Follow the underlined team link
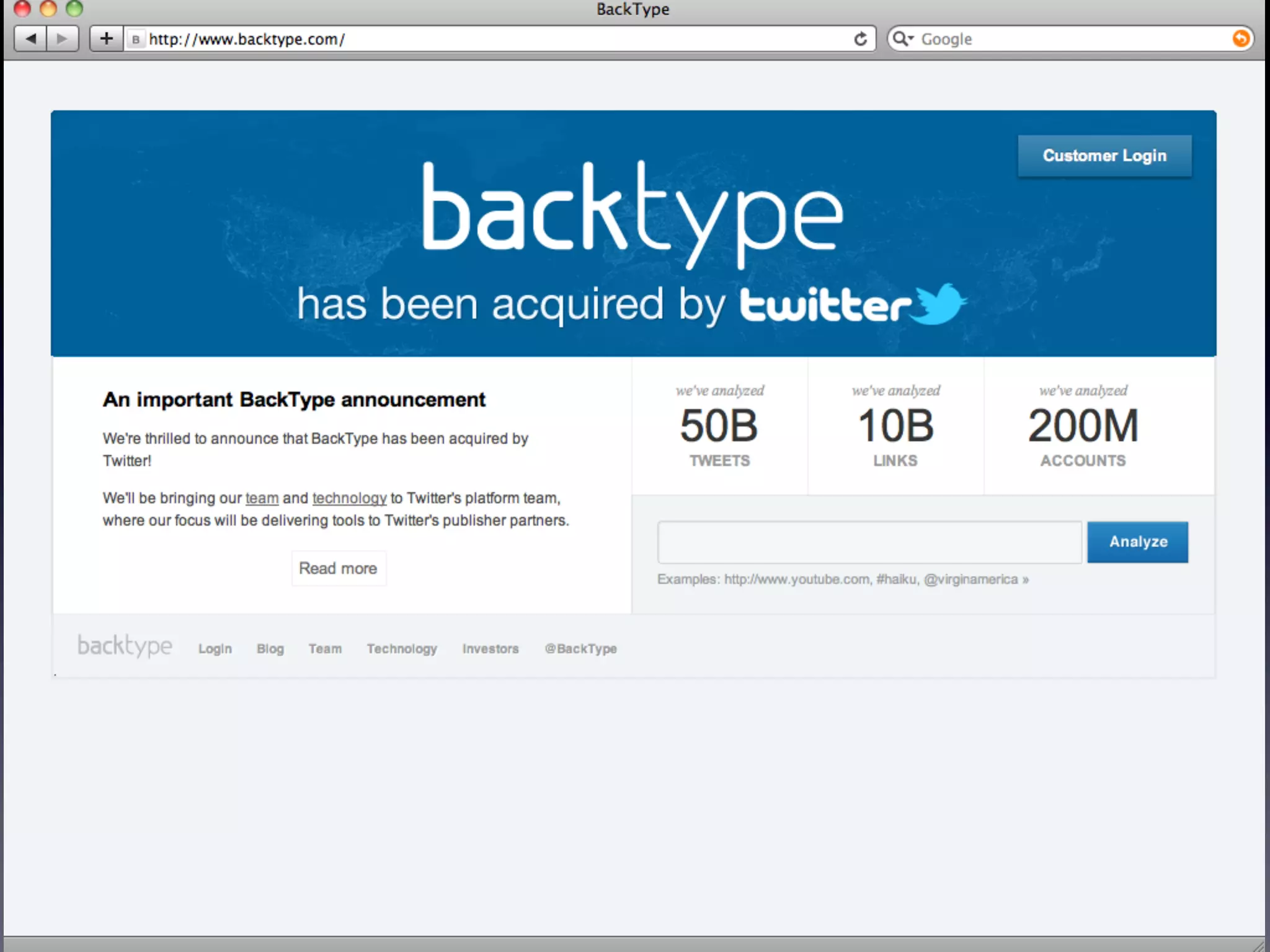Viewport: 1270px width, 952px height. pyautogui.click(x=262, y=498)
